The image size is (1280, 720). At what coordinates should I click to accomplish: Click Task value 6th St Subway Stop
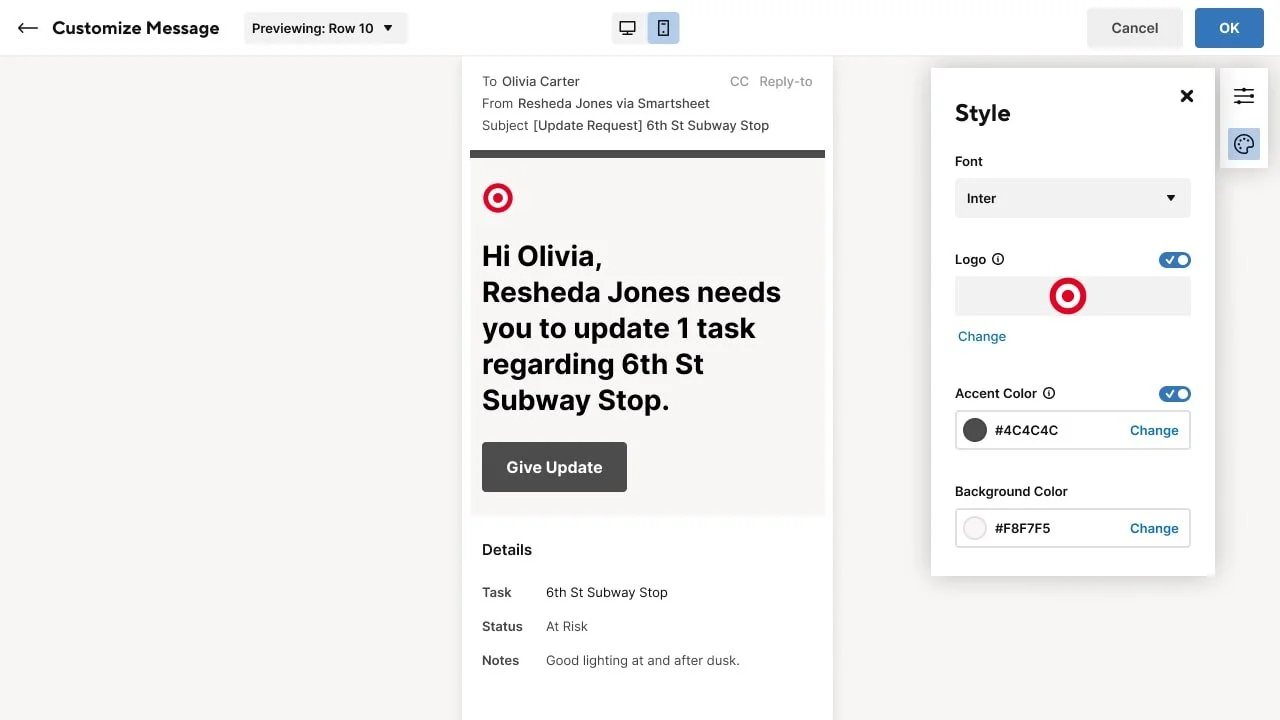click(x=607, y=592)
